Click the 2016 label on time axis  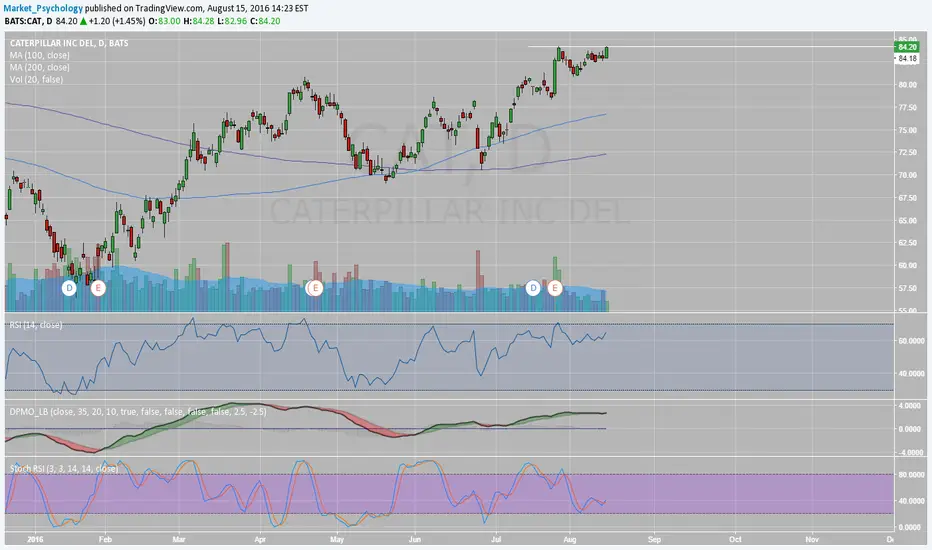35,540
